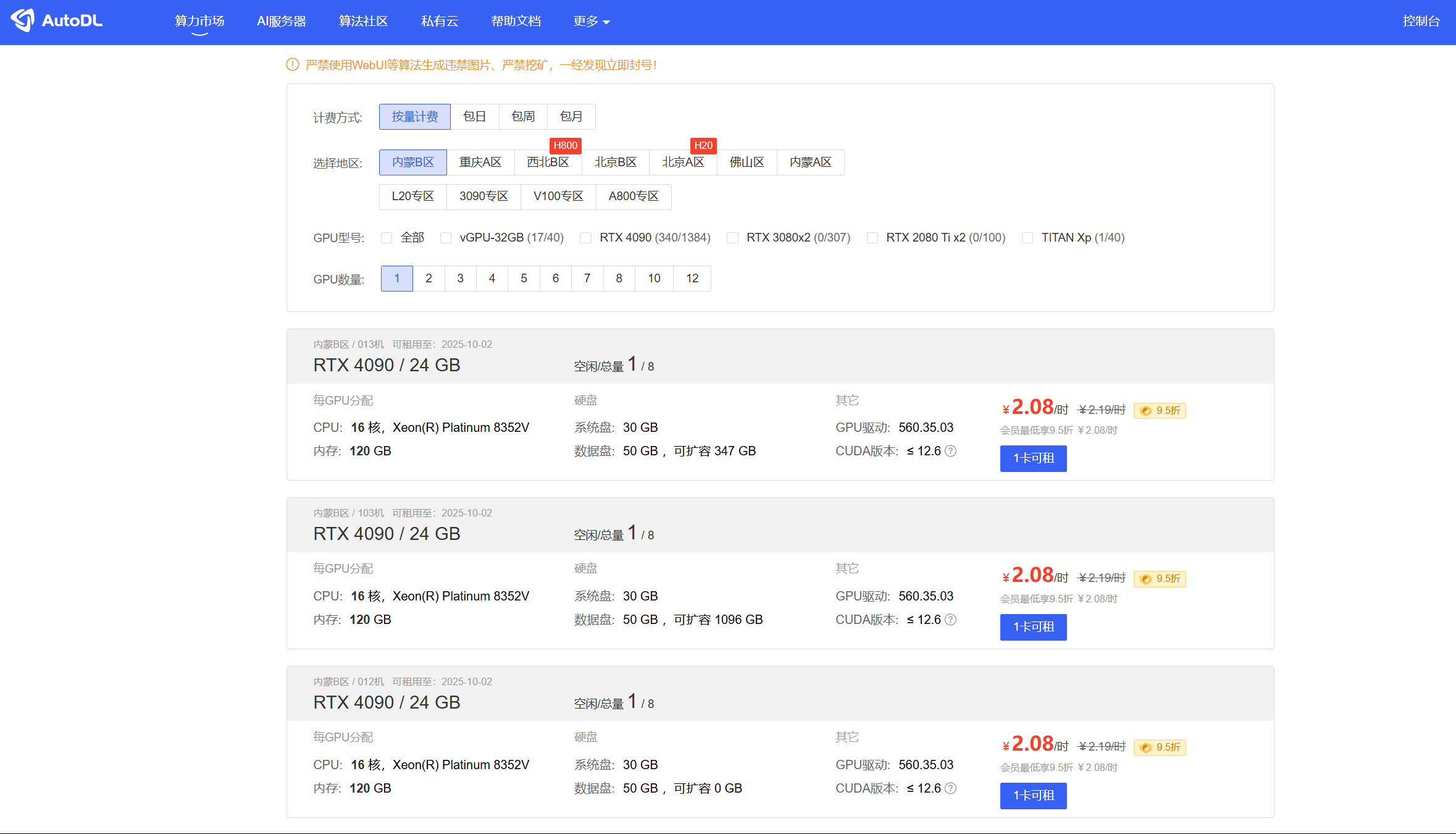Expand the 更多 dropdown in navigation bar
The height and width of the screenshot is (834, 1456).
pyautogui.click(x=591, y=22)
